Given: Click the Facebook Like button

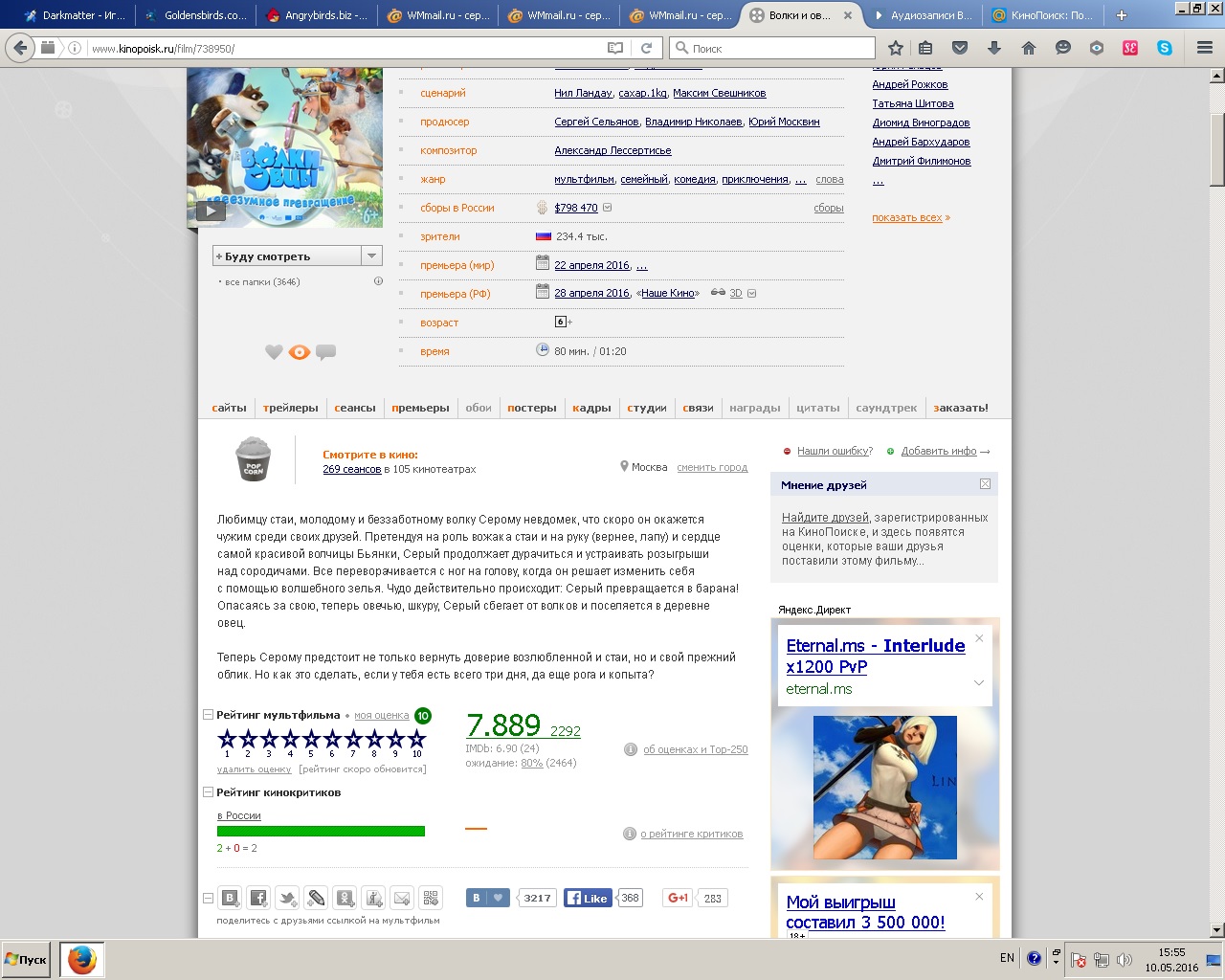Looking at the screenshot, I should [588, 898].
